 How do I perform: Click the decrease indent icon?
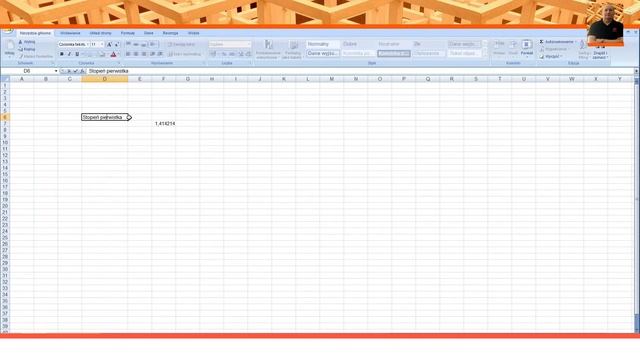[x=152, y=54]
